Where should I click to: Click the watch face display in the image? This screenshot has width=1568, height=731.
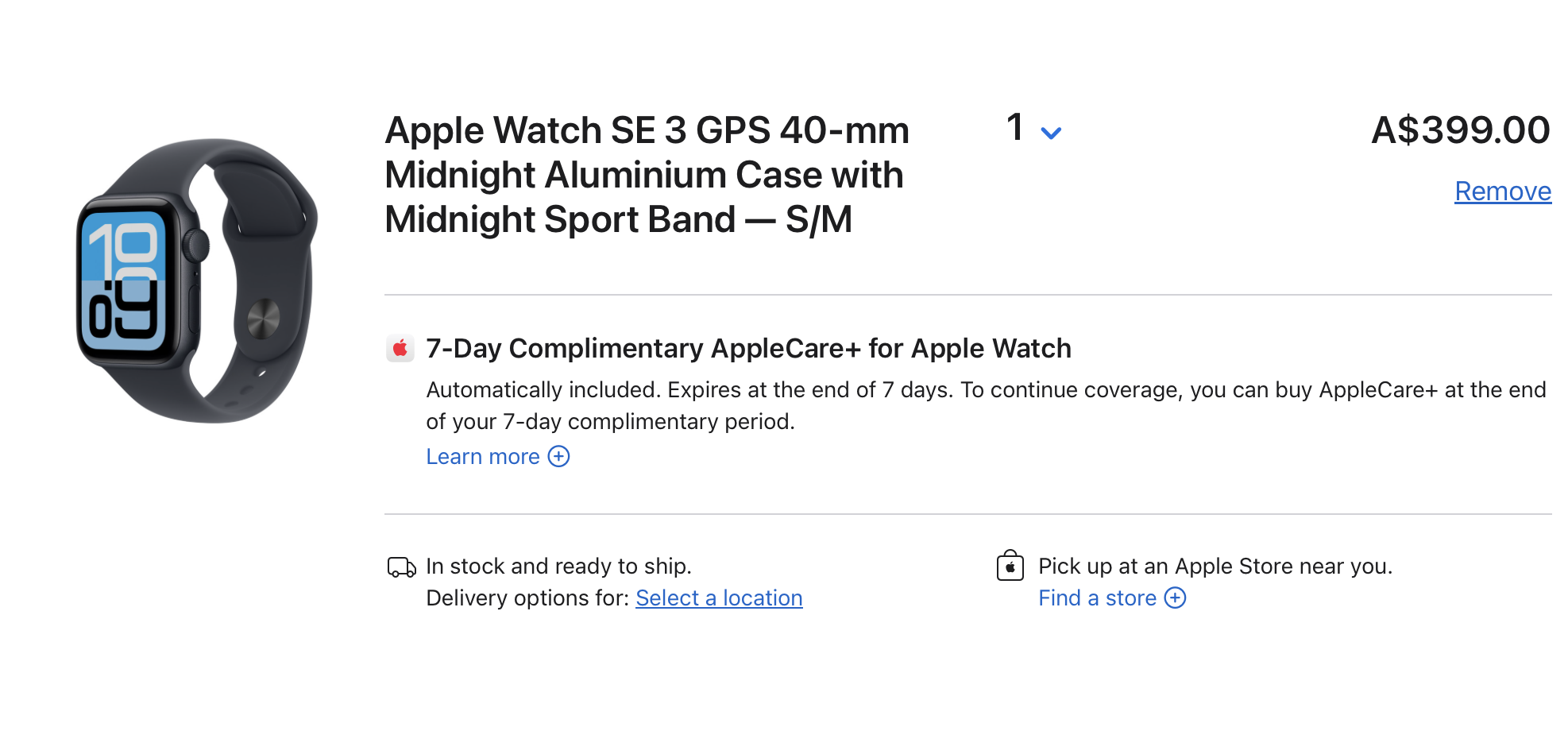point(125,280)
